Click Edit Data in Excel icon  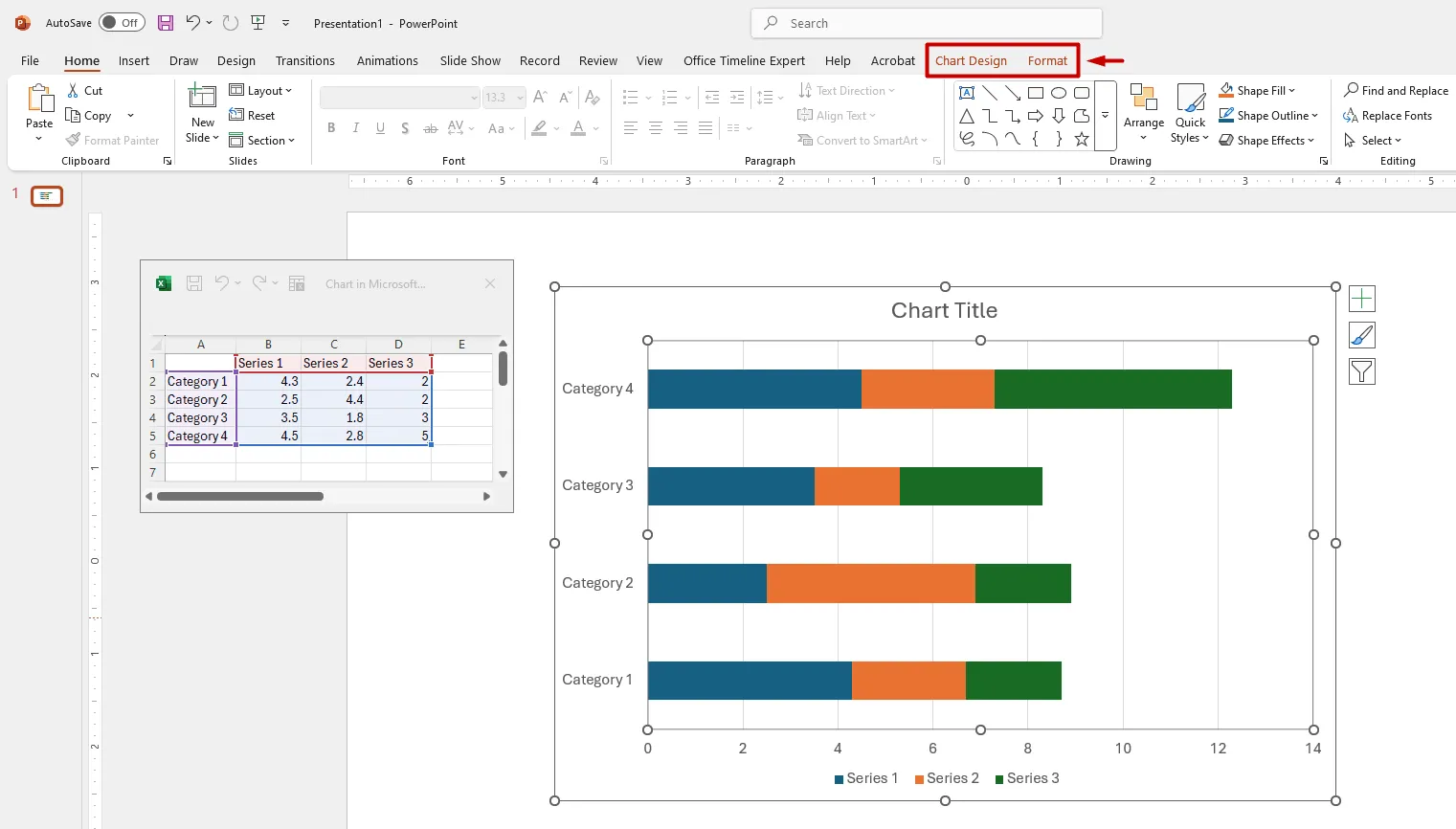(297, 283)
